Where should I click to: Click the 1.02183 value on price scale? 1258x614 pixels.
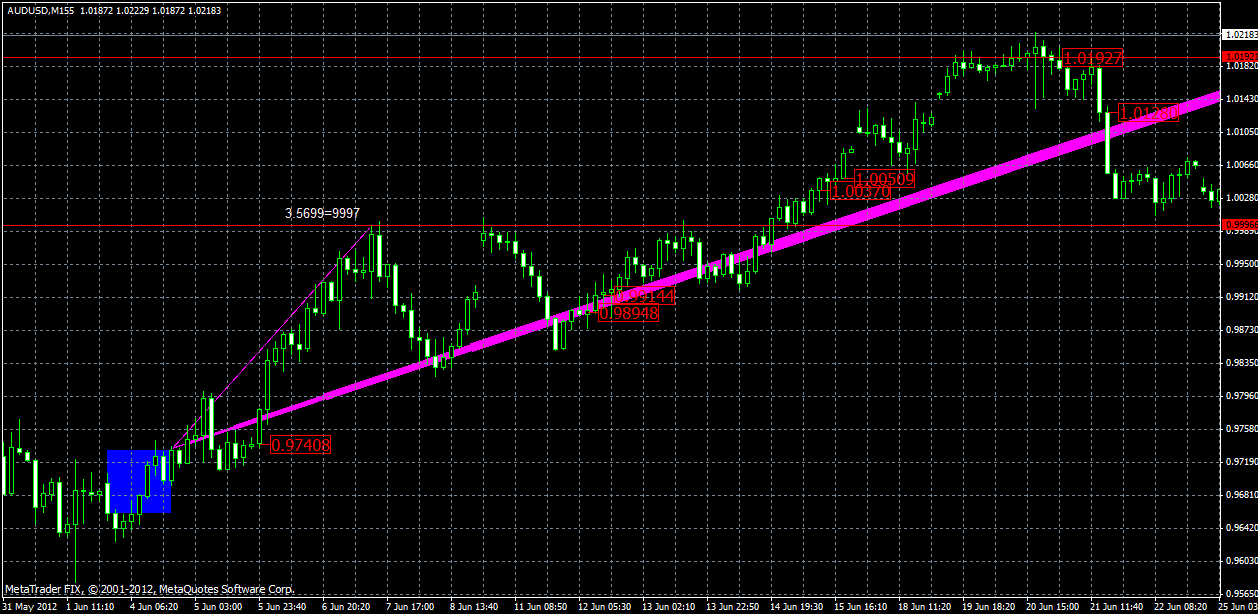[x=1240, y=33]
